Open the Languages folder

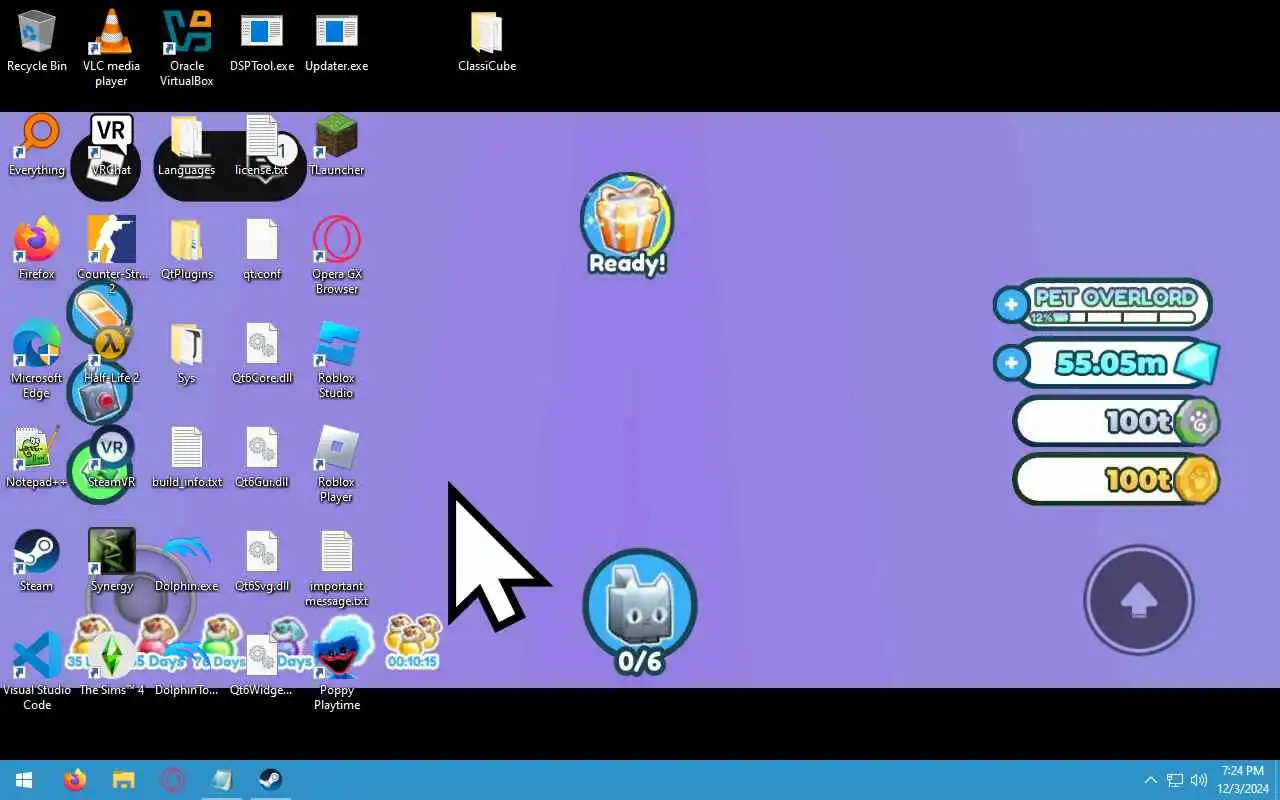(187, 146)
